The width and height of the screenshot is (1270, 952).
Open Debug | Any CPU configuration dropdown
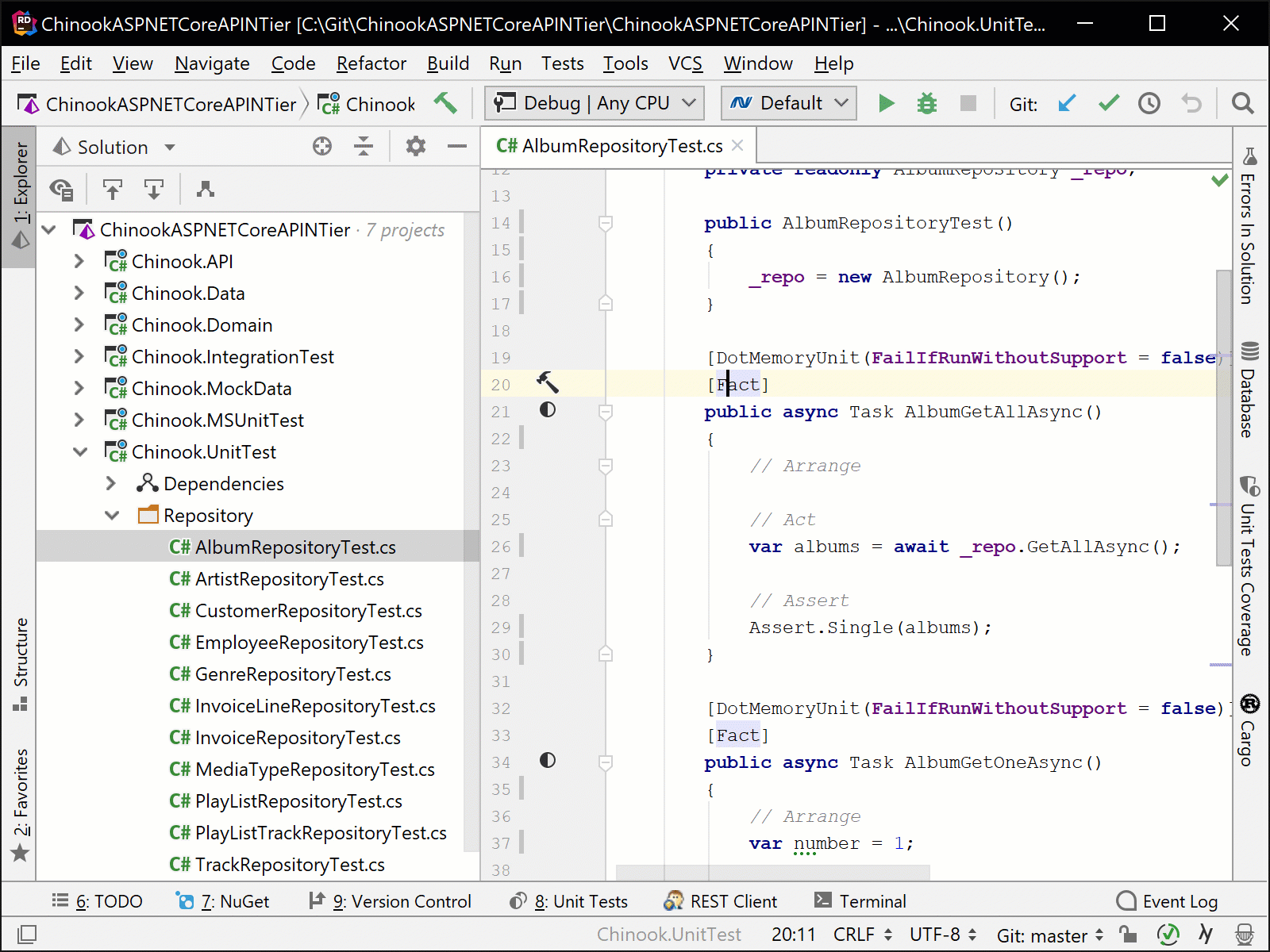pos(594,103)
